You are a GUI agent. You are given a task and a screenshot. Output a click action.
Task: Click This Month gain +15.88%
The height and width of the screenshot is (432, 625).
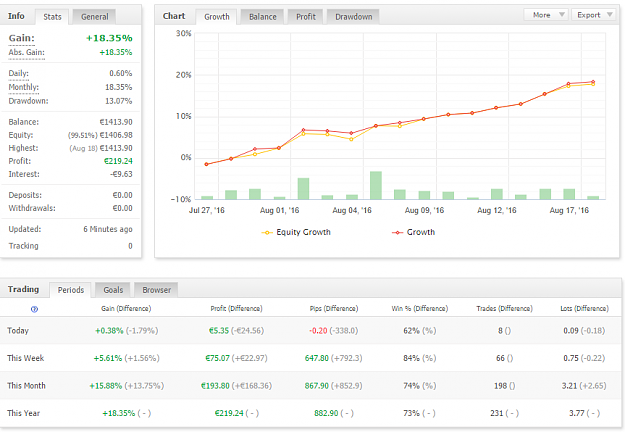click(106, 385)
